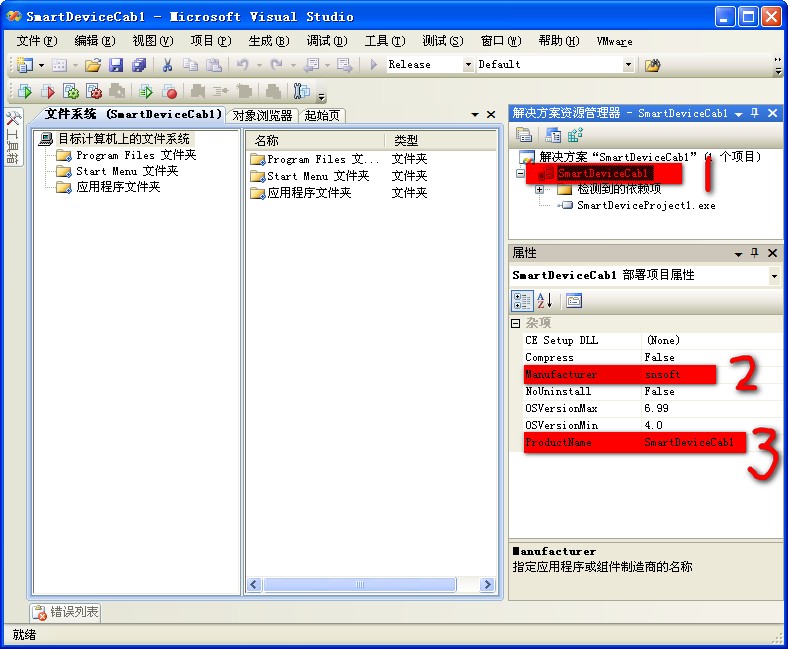Click the green arrow lines toolbar icon
Viewport: 788px width, 649px height.
(146, 91)
